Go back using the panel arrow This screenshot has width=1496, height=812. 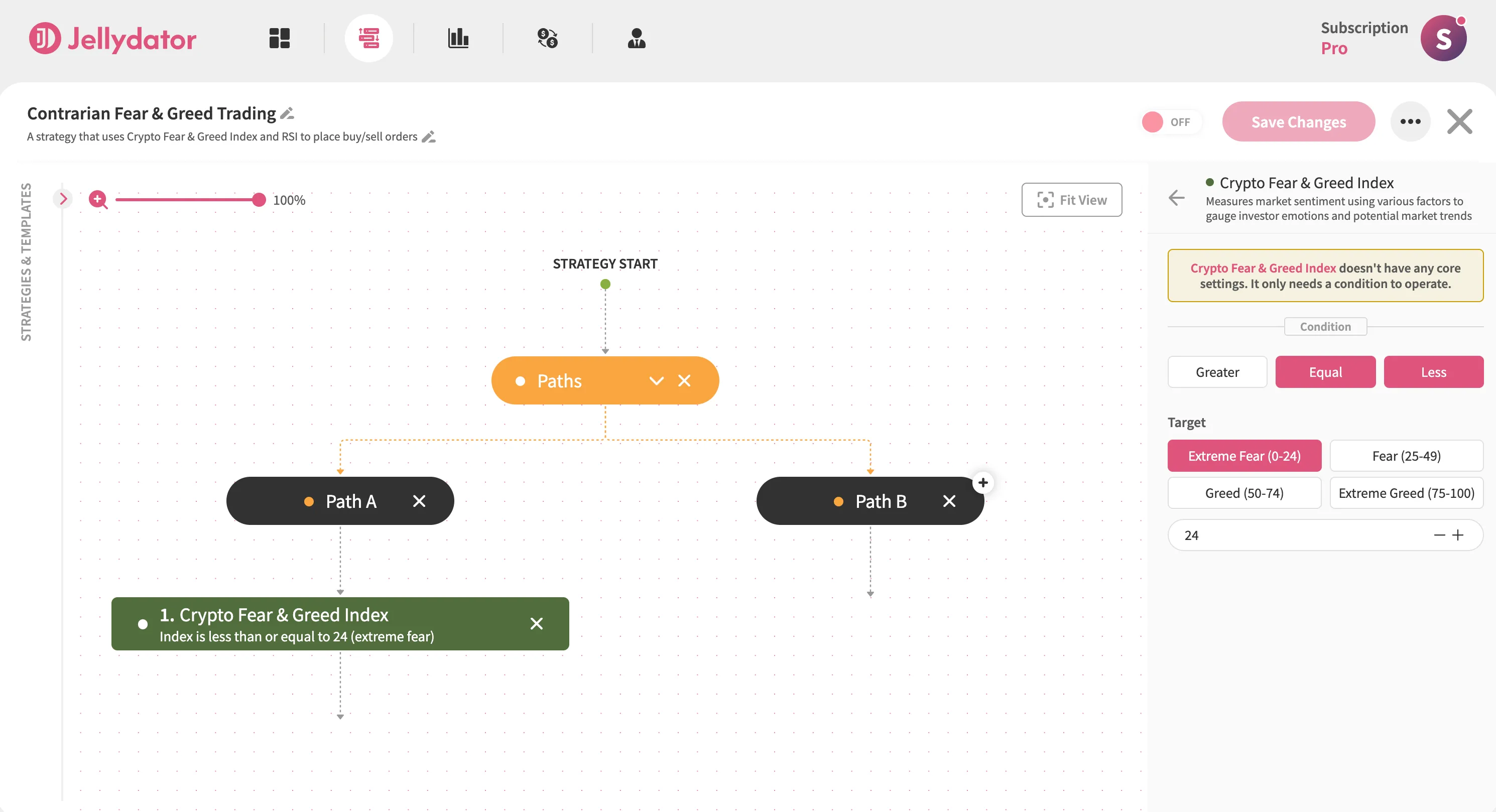1176,198
